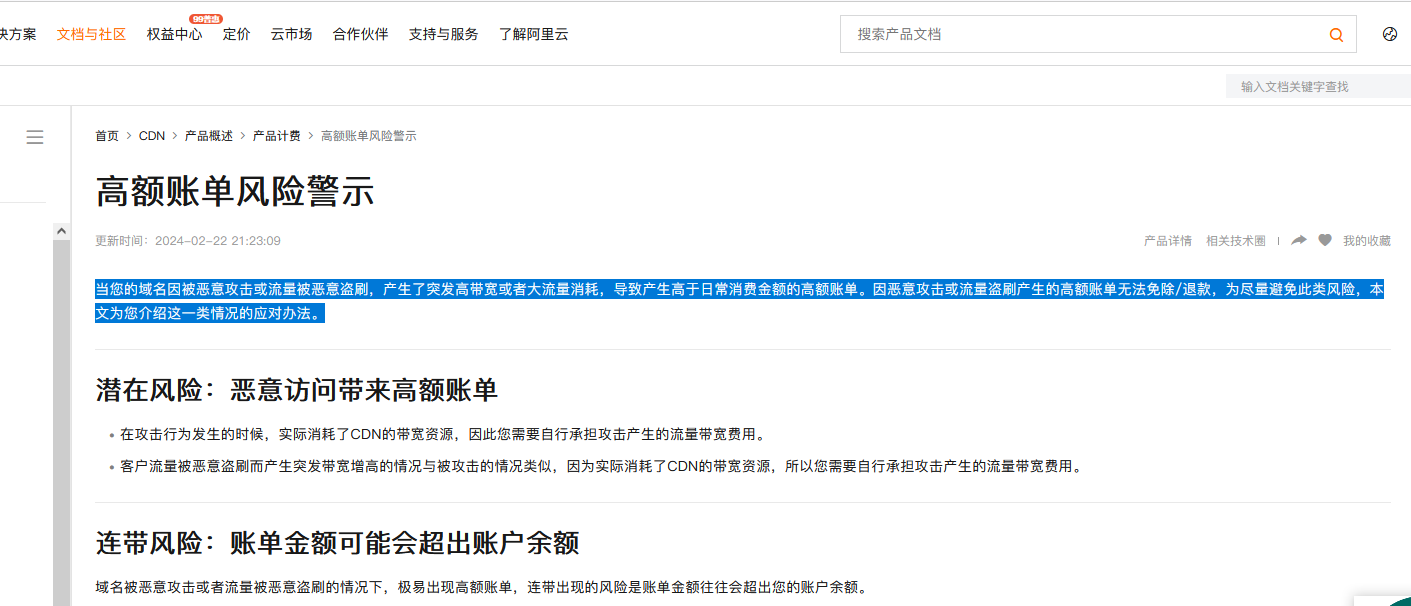Viewport: 1411px width, 606px height.
Task: Open the globe language icon
Action: [x=1389, y=34]
